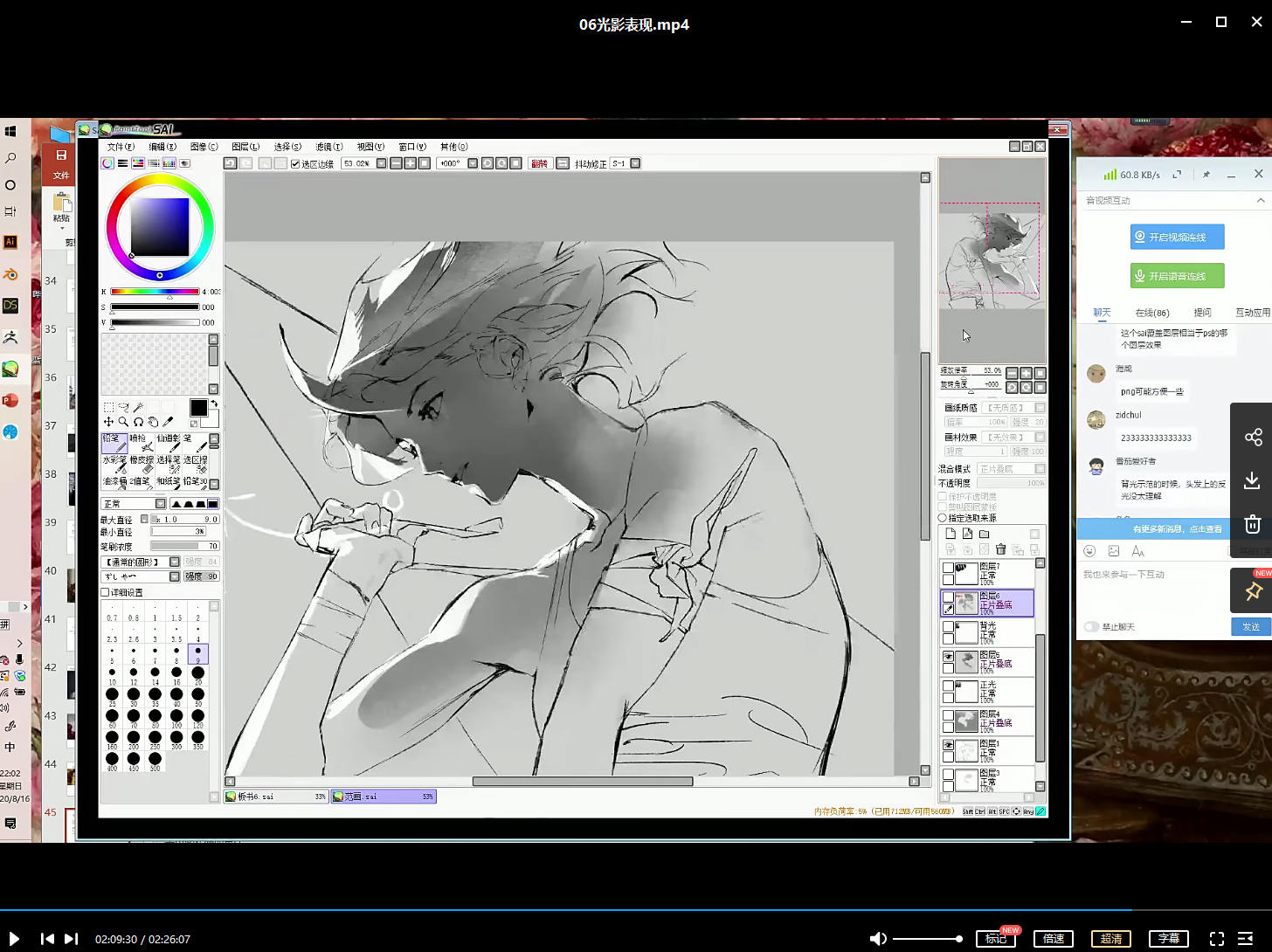Toggle the 选区边缘 selection edge checkbox

click(x=295, y=164)
